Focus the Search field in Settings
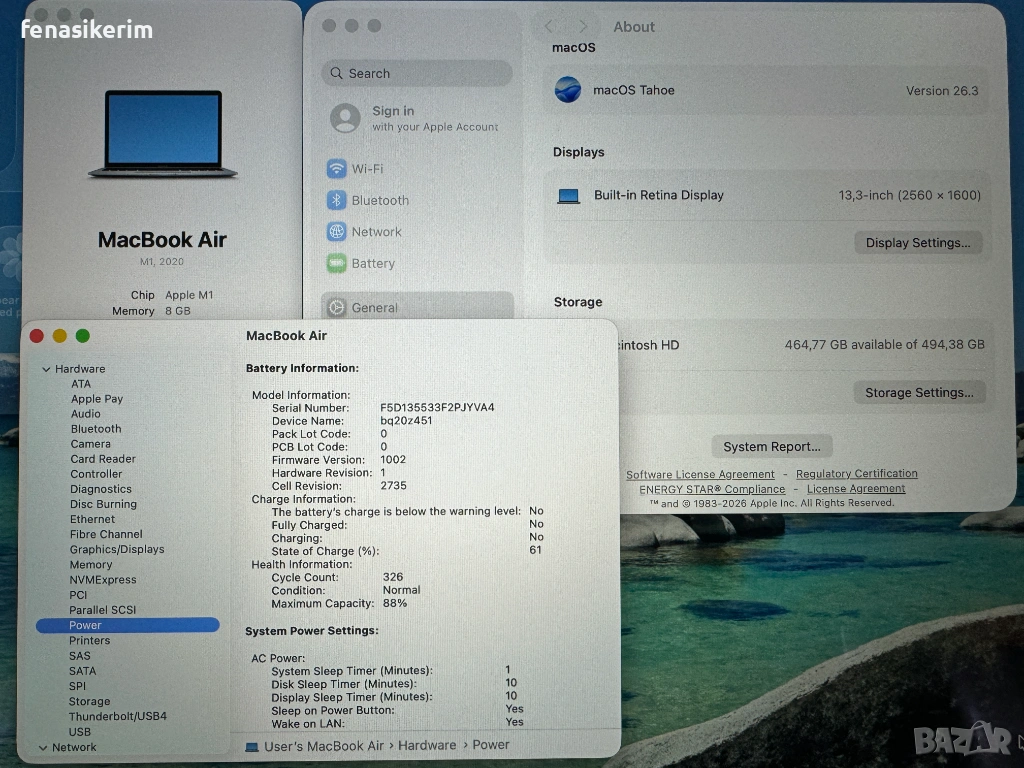Image resolution: width=1024 pixels, height=768 pixels. pos(417,73)
